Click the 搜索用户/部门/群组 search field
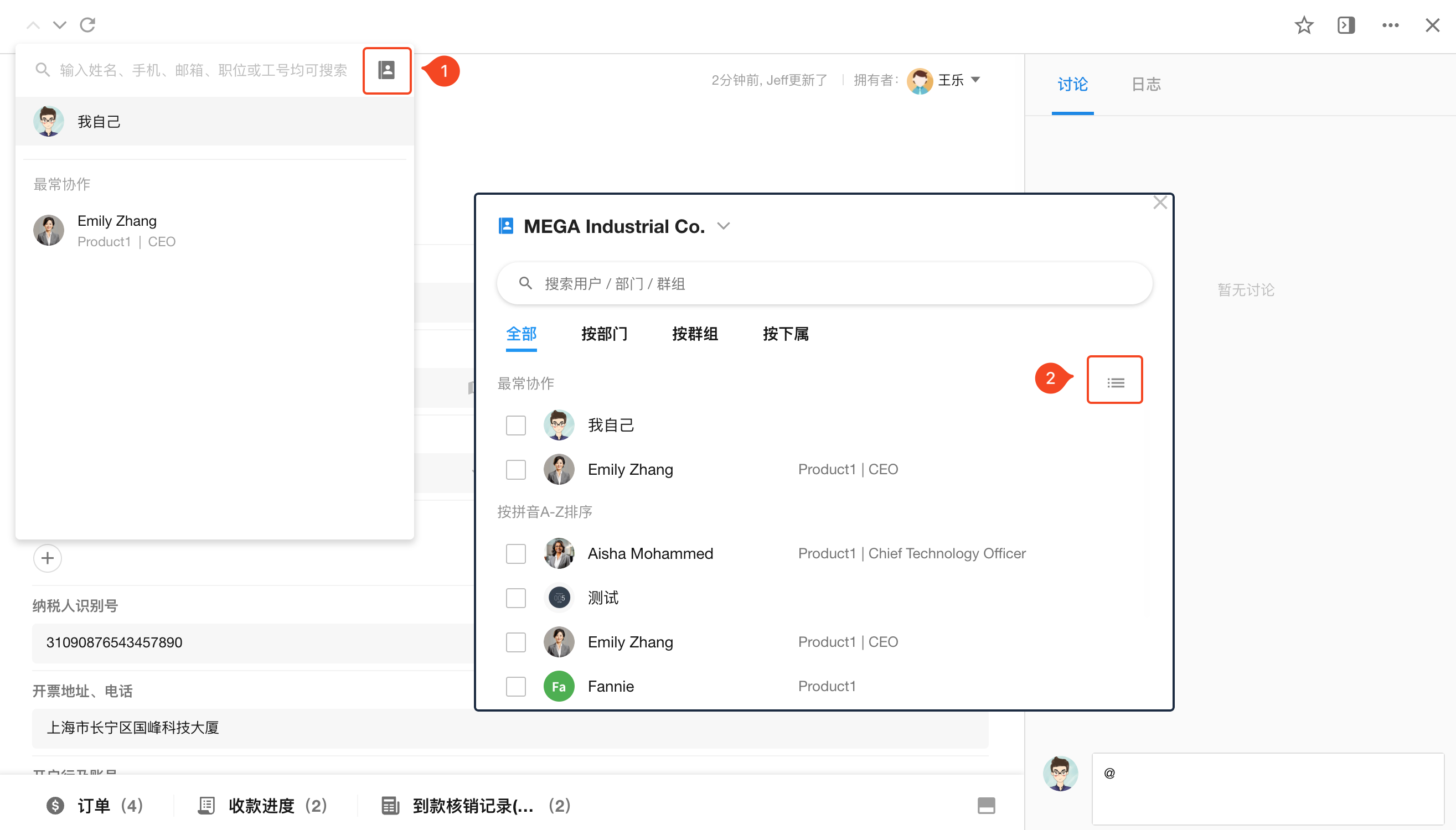This screenshot has width=1456, height=830. [x=824, y=283]
